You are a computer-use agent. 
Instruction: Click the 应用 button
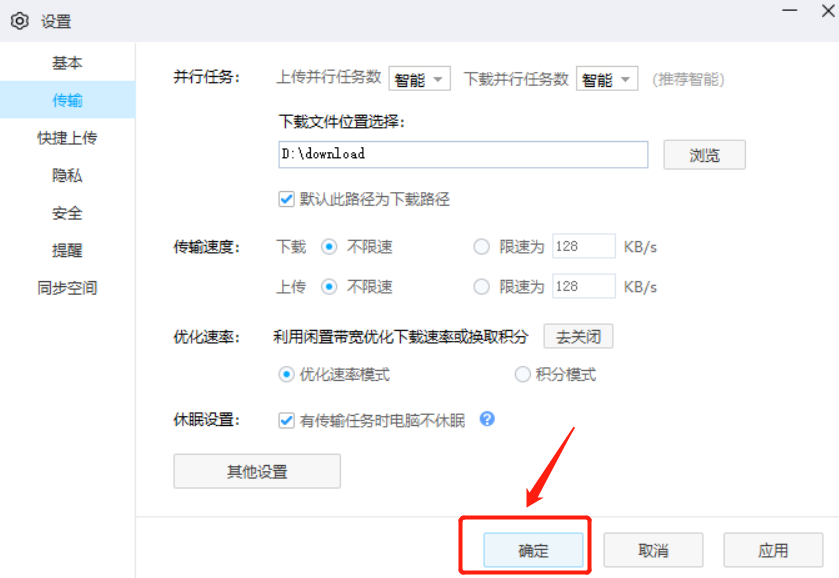(773, 550)
